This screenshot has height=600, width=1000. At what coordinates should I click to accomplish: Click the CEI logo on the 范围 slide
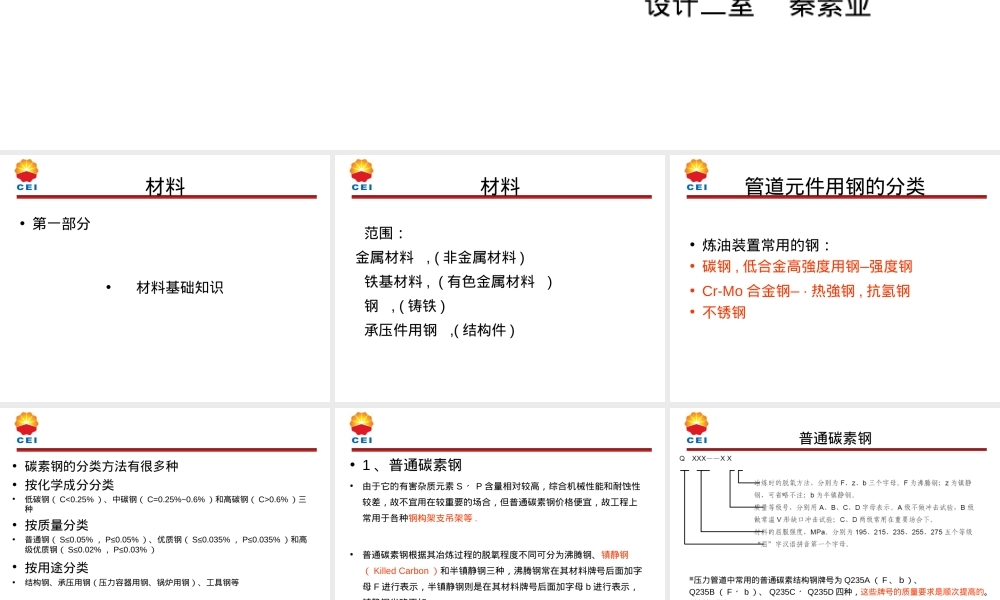tap(362, 175)
